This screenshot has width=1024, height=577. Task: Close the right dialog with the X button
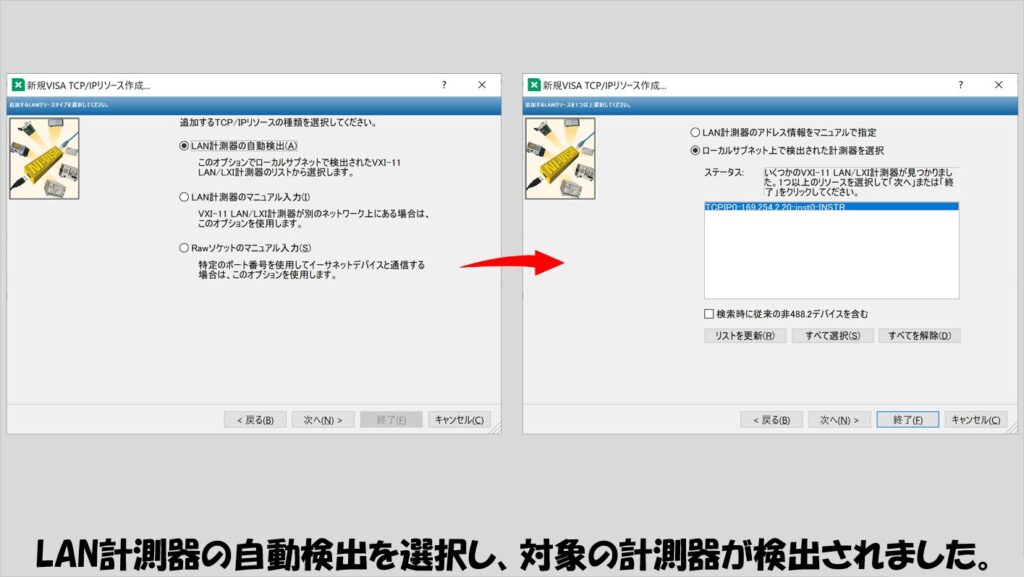(x=998, y=85)
